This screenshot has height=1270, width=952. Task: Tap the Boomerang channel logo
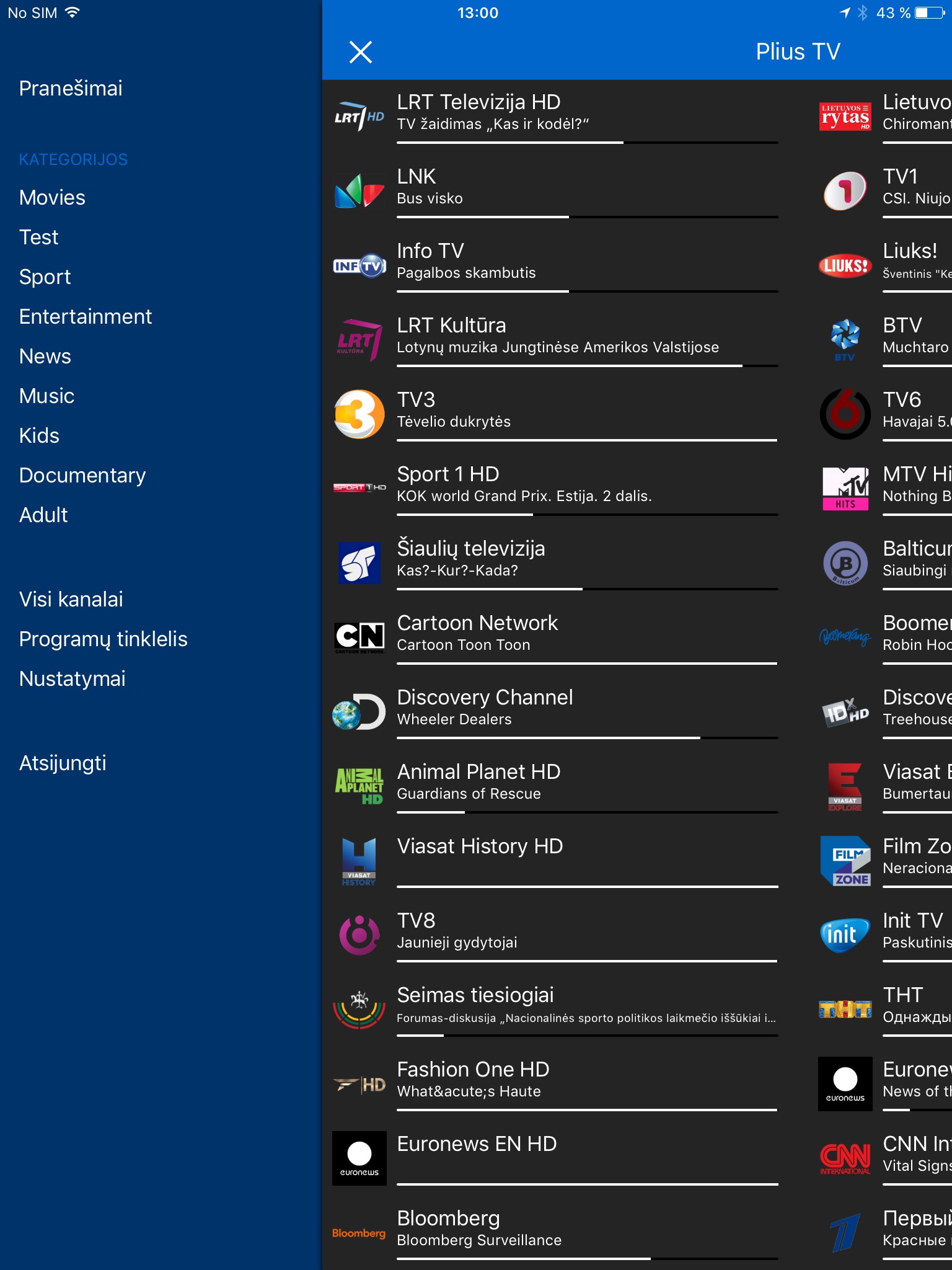[845, 636]
